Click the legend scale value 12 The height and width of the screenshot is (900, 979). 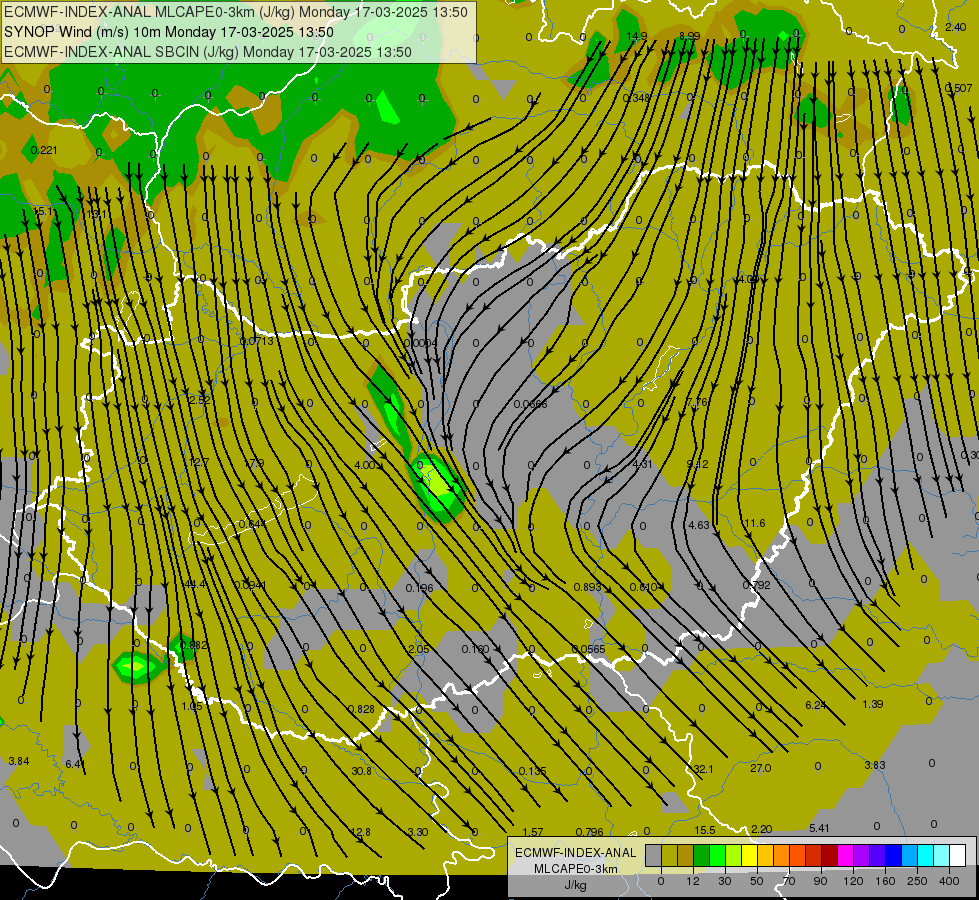coord(692,881)
